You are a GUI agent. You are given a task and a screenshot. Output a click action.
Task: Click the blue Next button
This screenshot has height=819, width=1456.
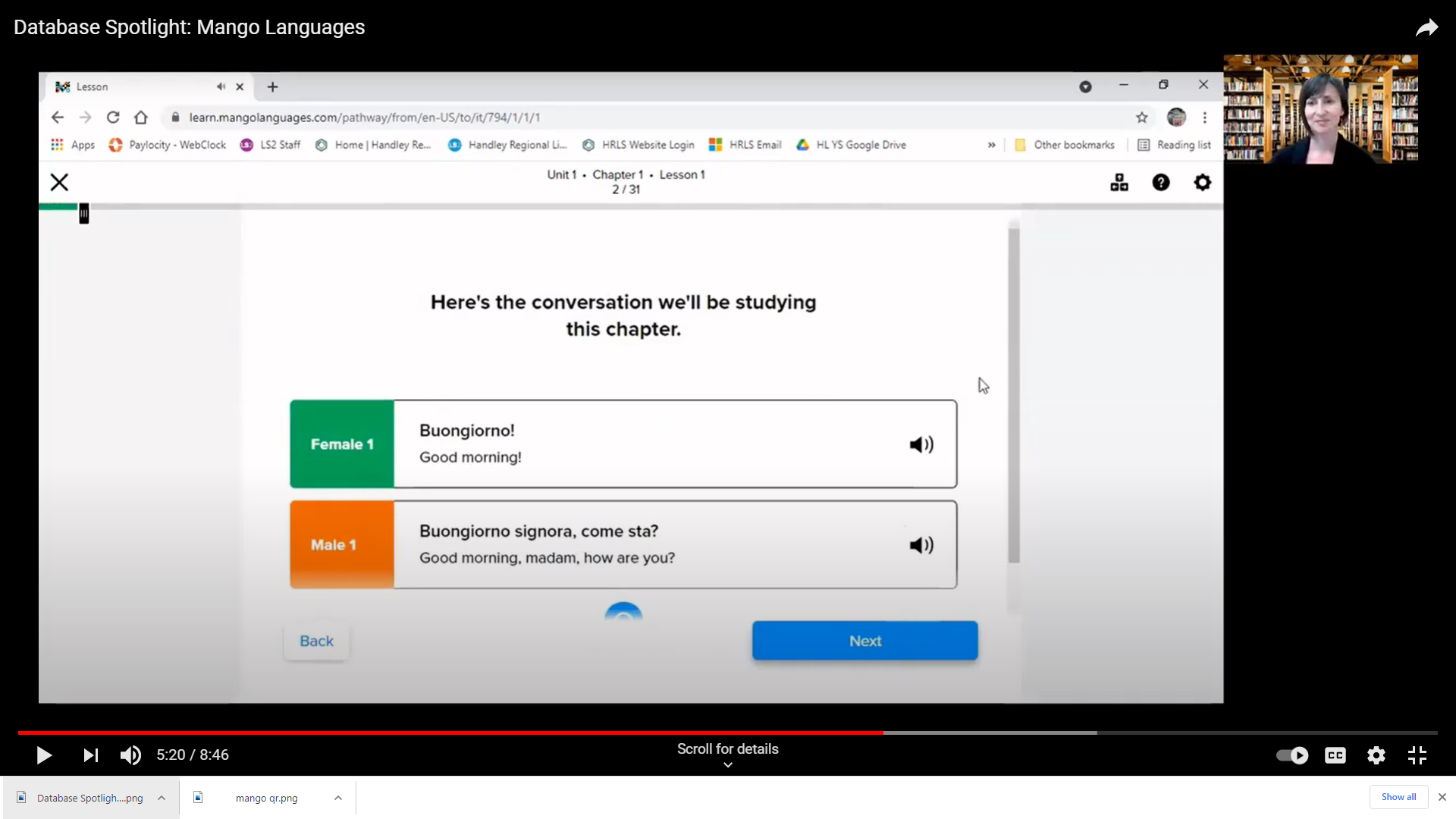[x=864, y=641]
